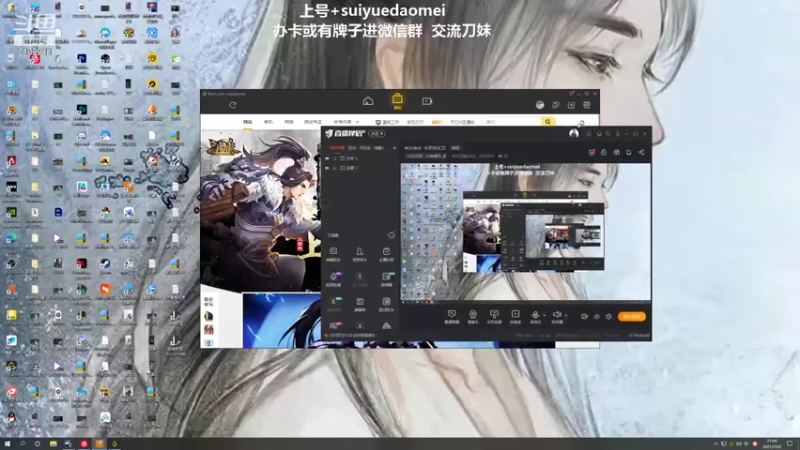Open the red-dotted task icon above preview
Image resolution: width=800 pixels, height=450 pixels.
[x=592, y=152]
